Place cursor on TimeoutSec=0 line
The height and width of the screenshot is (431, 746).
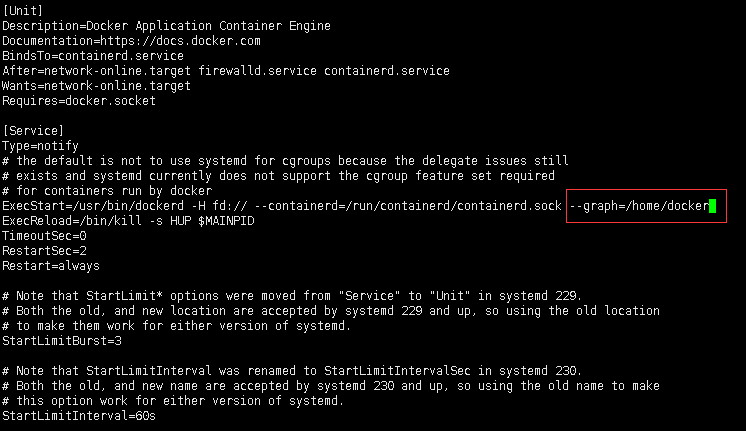[44, 236]
